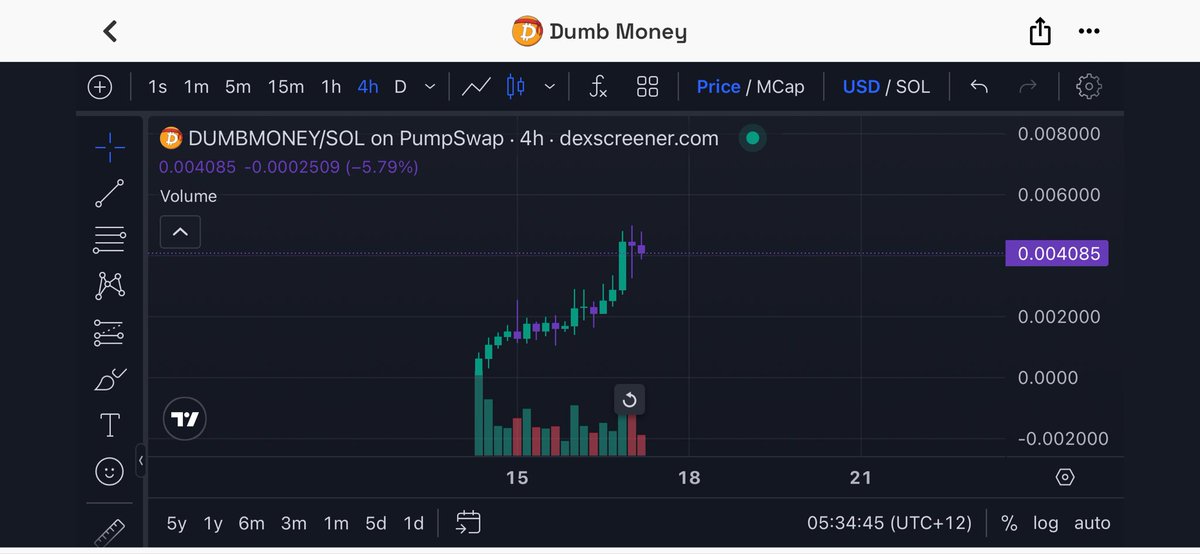
Task: Set date range to 5y
Action: pos(176,523)
